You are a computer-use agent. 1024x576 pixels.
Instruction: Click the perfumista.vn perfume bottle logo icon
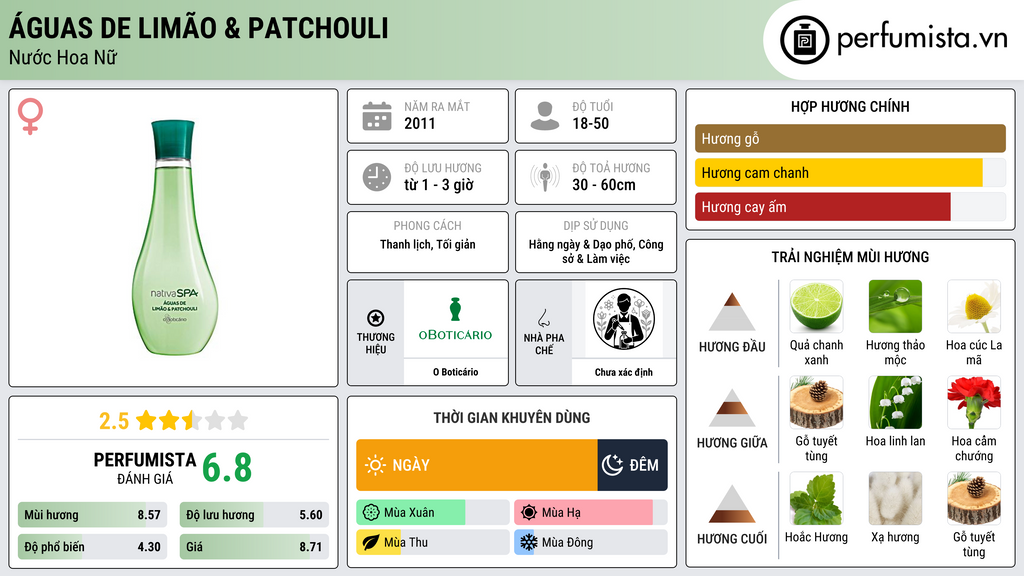pyautogui.click(x=804, y=40)
